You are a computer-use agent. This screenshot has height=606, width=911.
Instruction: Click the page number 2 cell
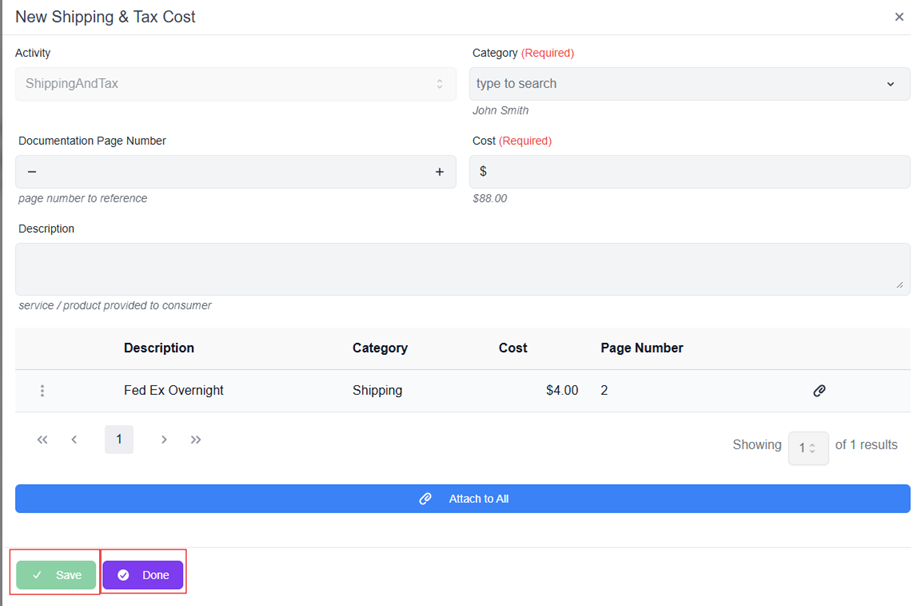coord(604,390)
